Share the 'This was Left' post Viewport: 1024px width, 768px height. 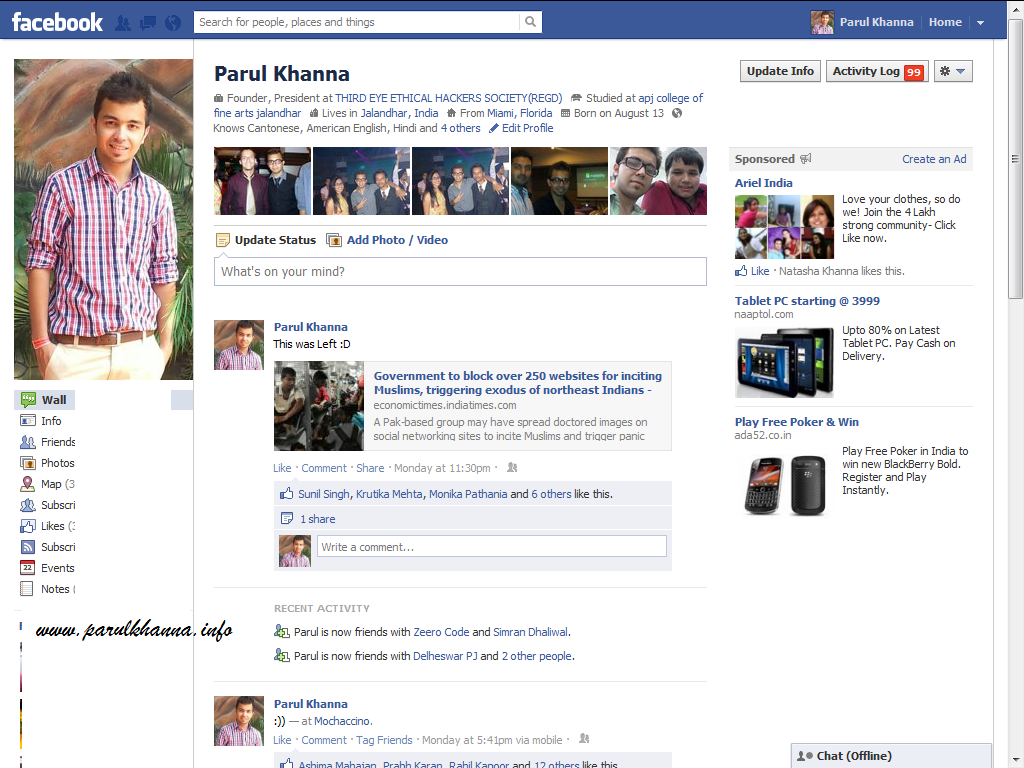point(370,468)
